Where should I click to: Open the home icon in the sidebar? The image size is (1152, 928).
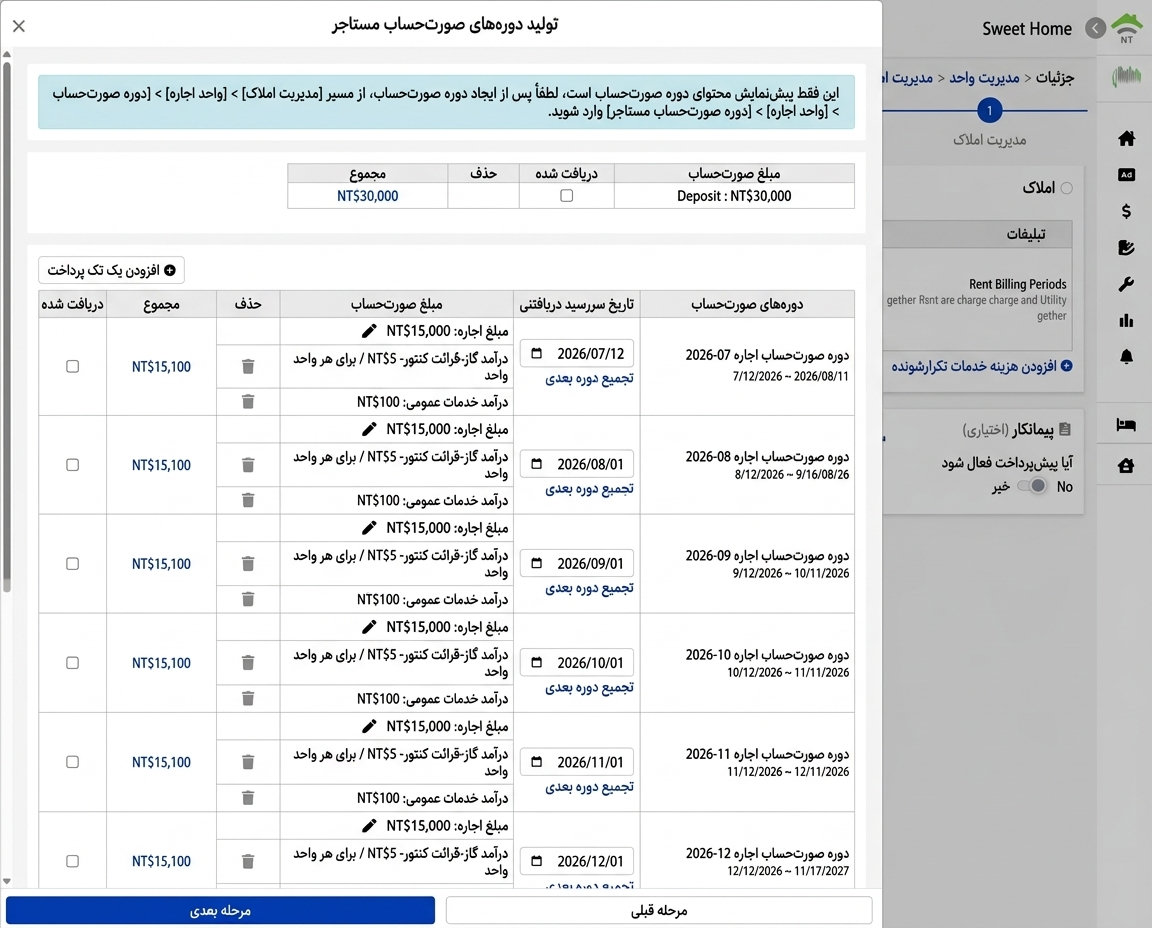click(1126, 138)
